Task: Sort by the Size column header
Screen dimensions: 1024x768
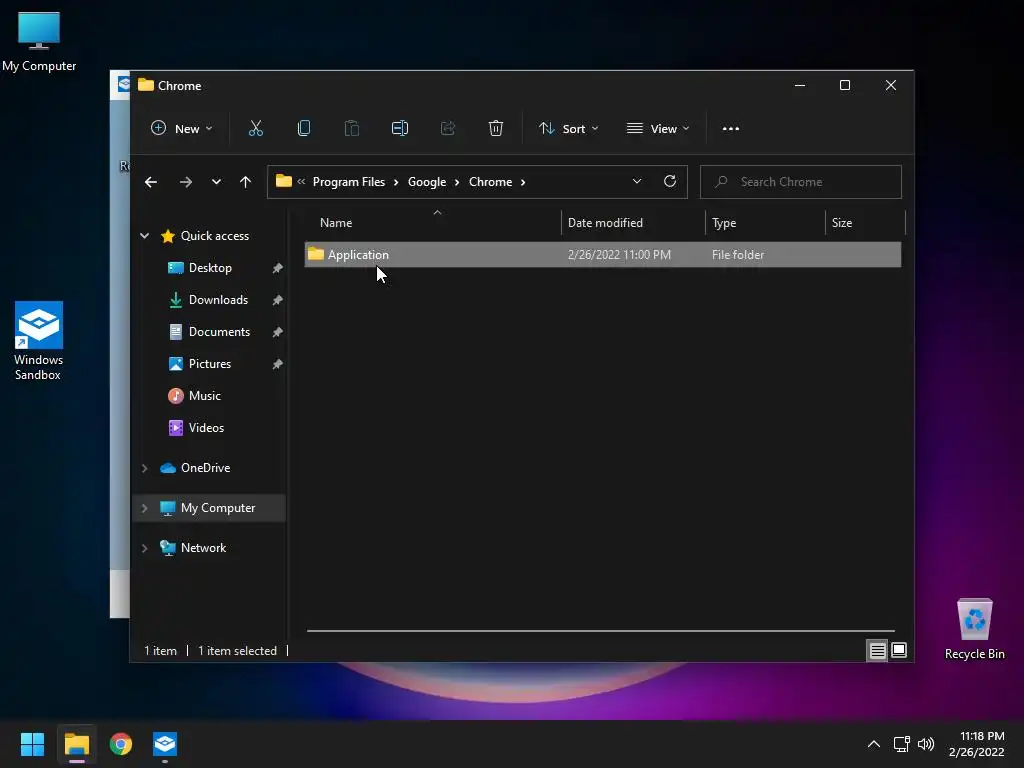Action: [x=865, y=223]
